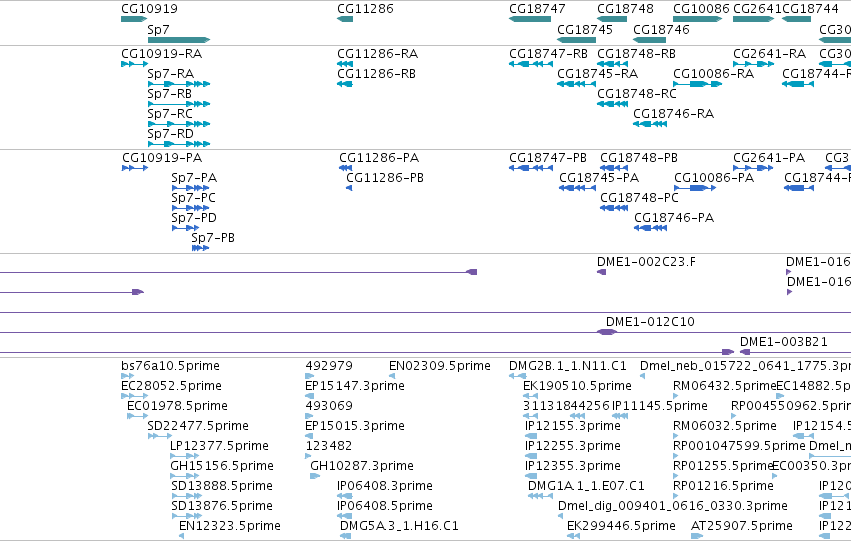Select the CG10086-RA transcript glyph
This screenshot has height=541, width=851.
click(x=697, y=84)
